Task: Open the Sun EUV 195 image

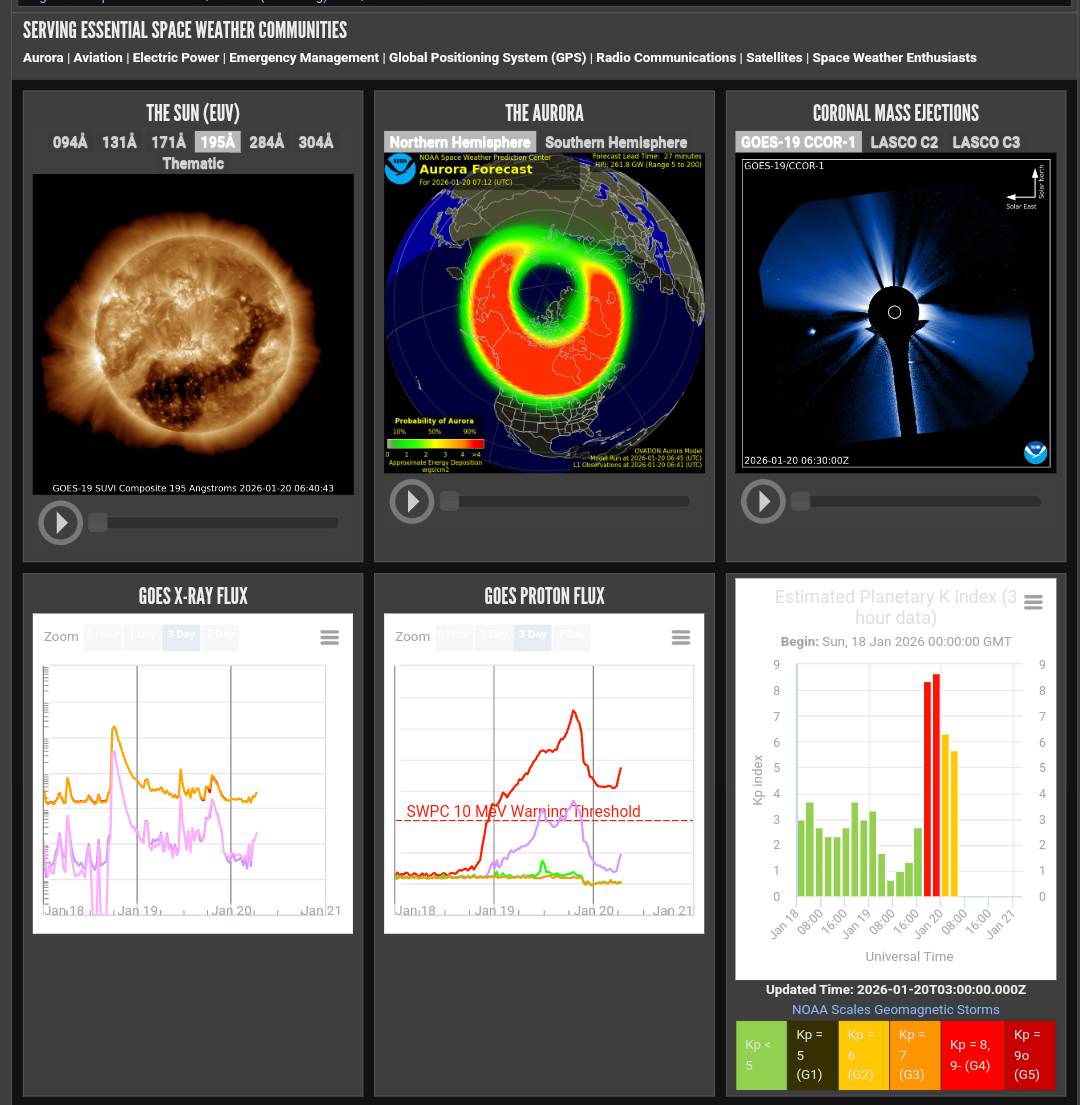Action: (193, 334)
